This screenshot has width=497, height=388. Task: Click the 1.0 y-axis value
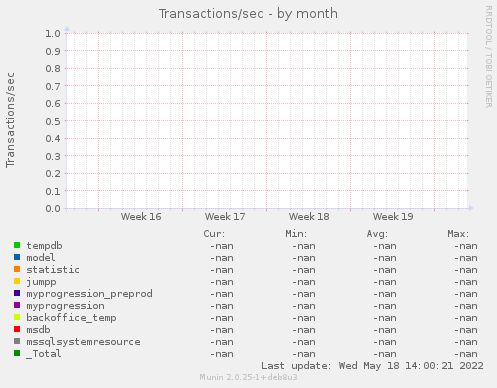pos(53,33)
